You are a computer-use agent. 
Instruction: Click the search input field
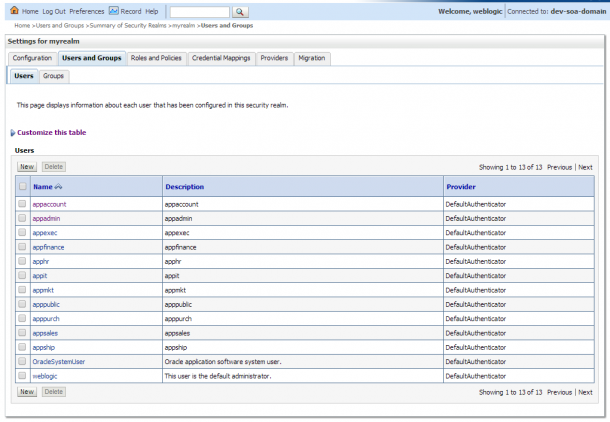[x=200, y=12]
